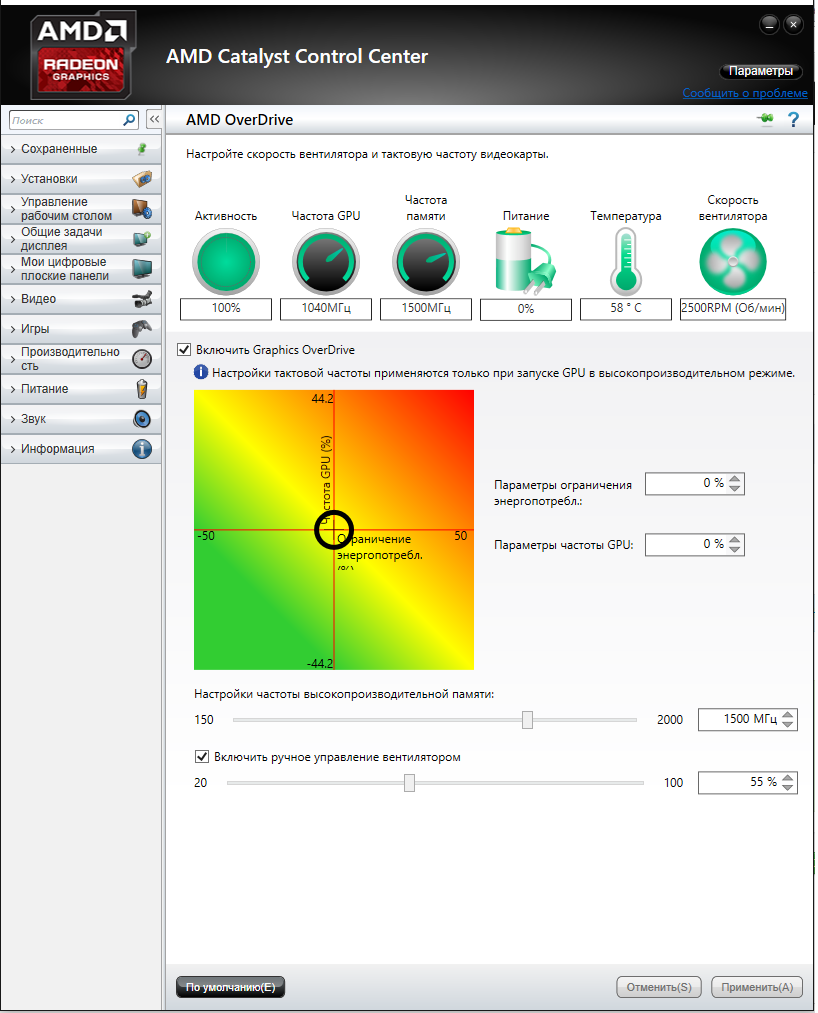Click the Поиск search input field
Screen dimensions: 818x1013
pyautogui.click(x=65, y=120)
